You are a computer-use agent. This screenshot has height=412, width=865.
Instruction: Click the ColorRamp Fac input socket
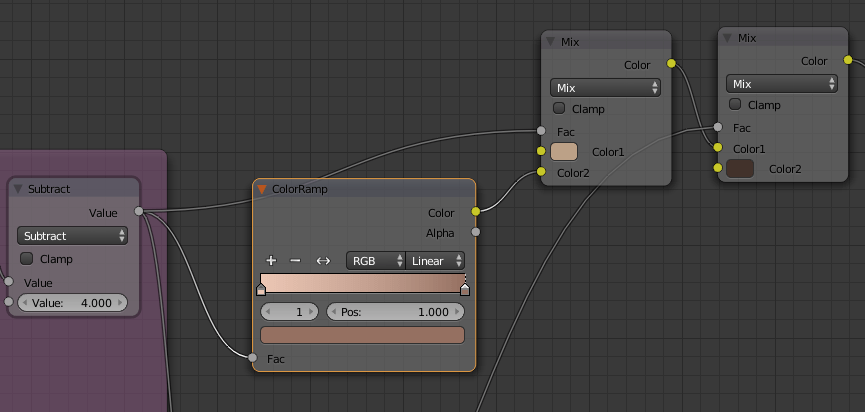(x=253, y=357)
